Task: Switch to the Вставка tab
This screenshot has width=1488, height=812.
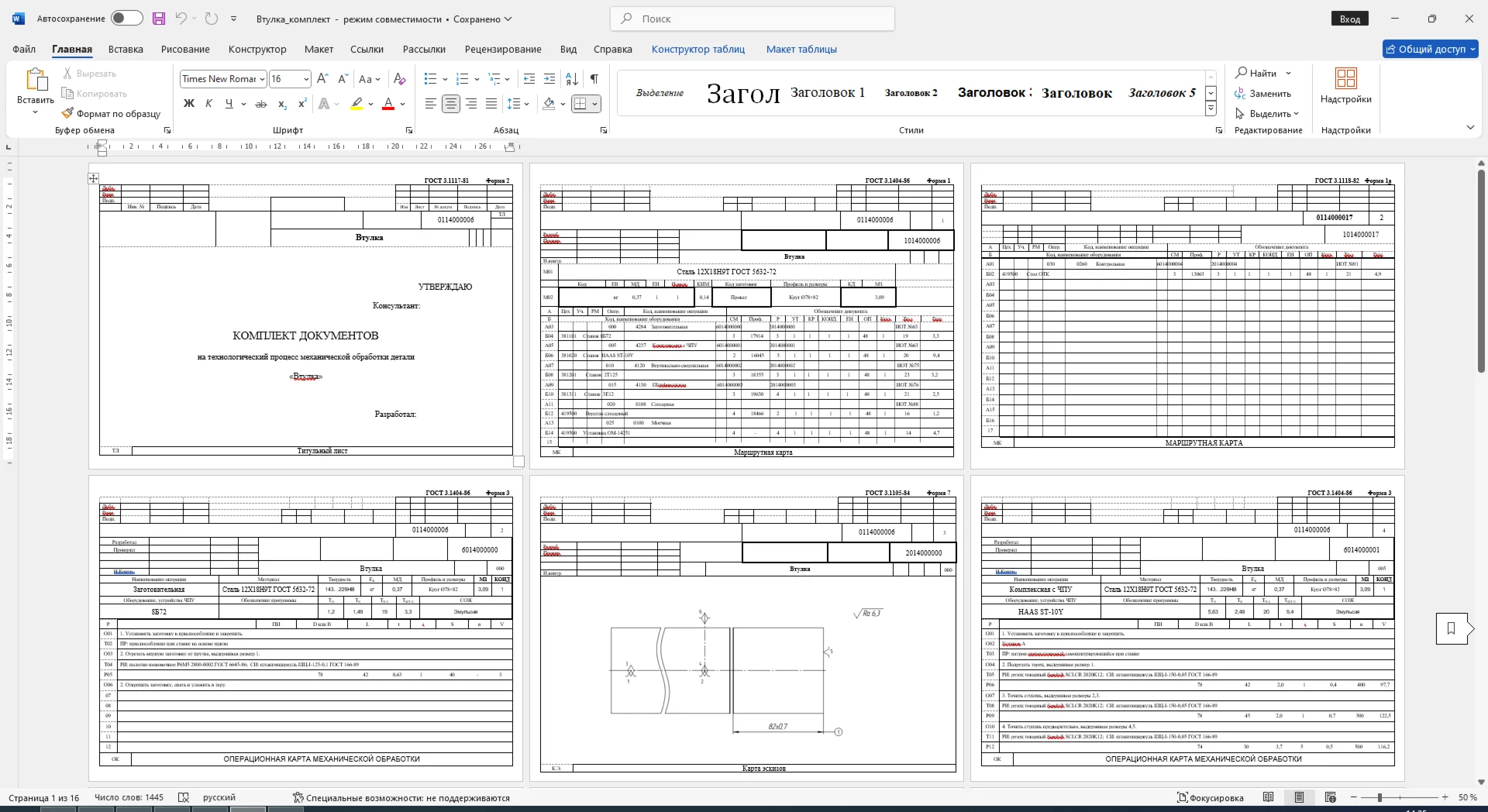Action: pos(126,49)
